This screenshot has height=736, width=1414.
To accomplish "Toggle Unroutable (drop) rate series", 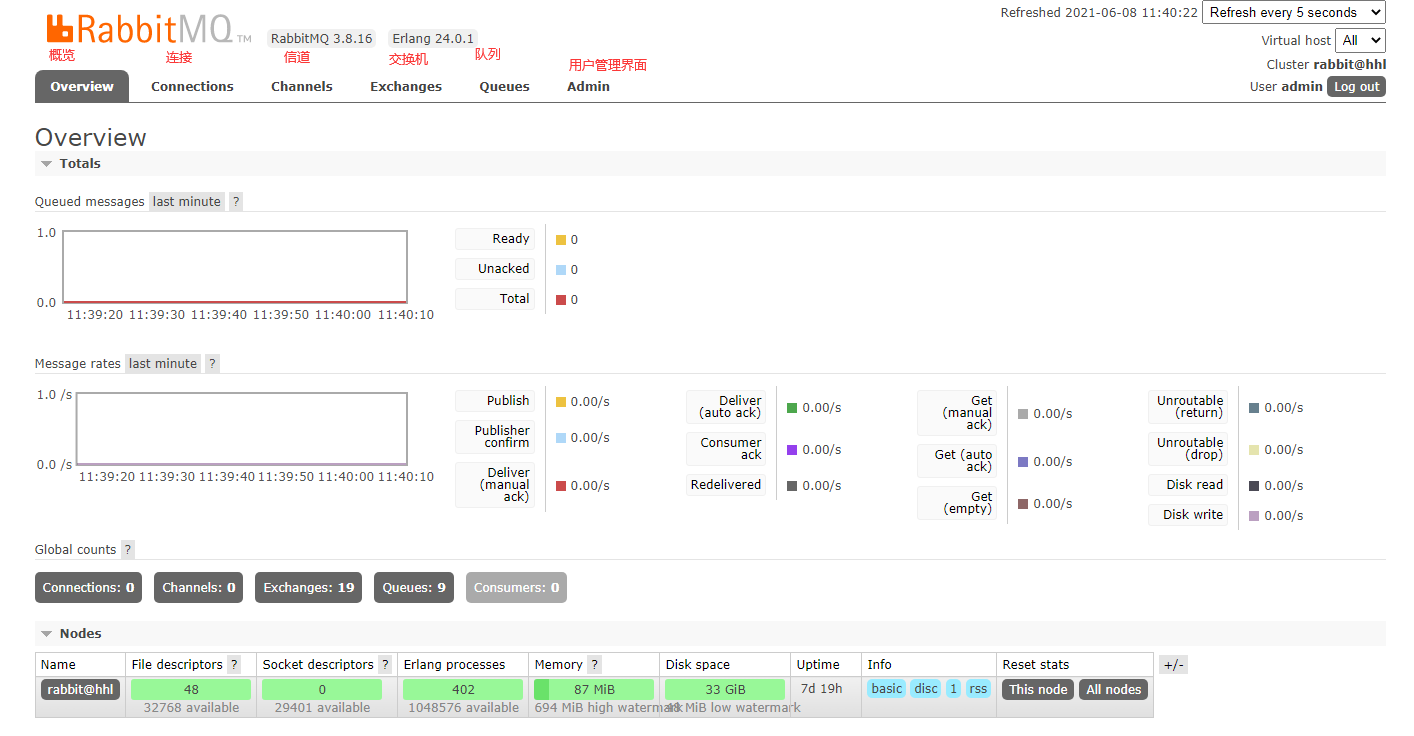I will (x=1188, y=449).
